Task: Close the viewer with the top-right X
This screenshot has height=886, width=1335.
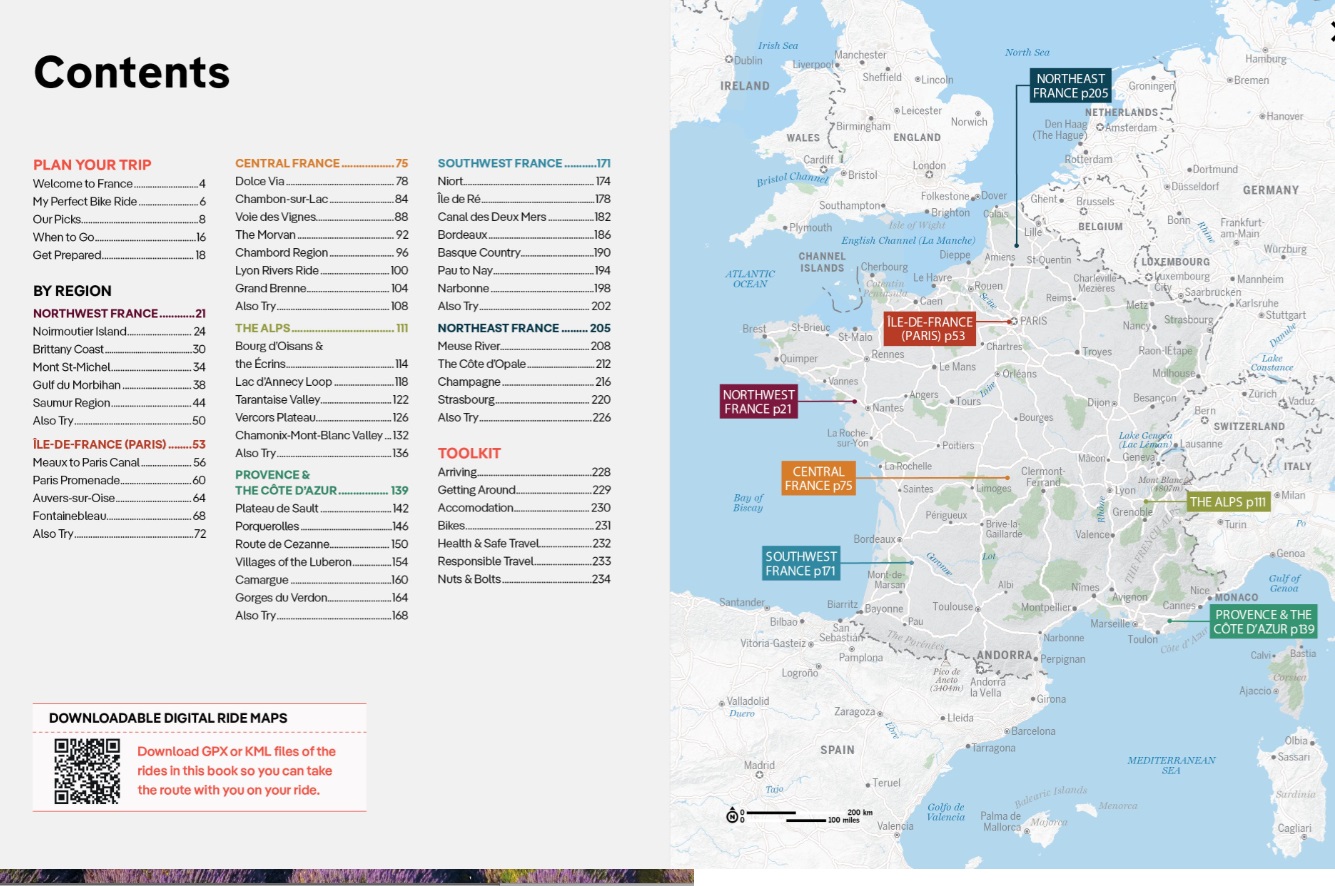Action: tap(1330, 37)
